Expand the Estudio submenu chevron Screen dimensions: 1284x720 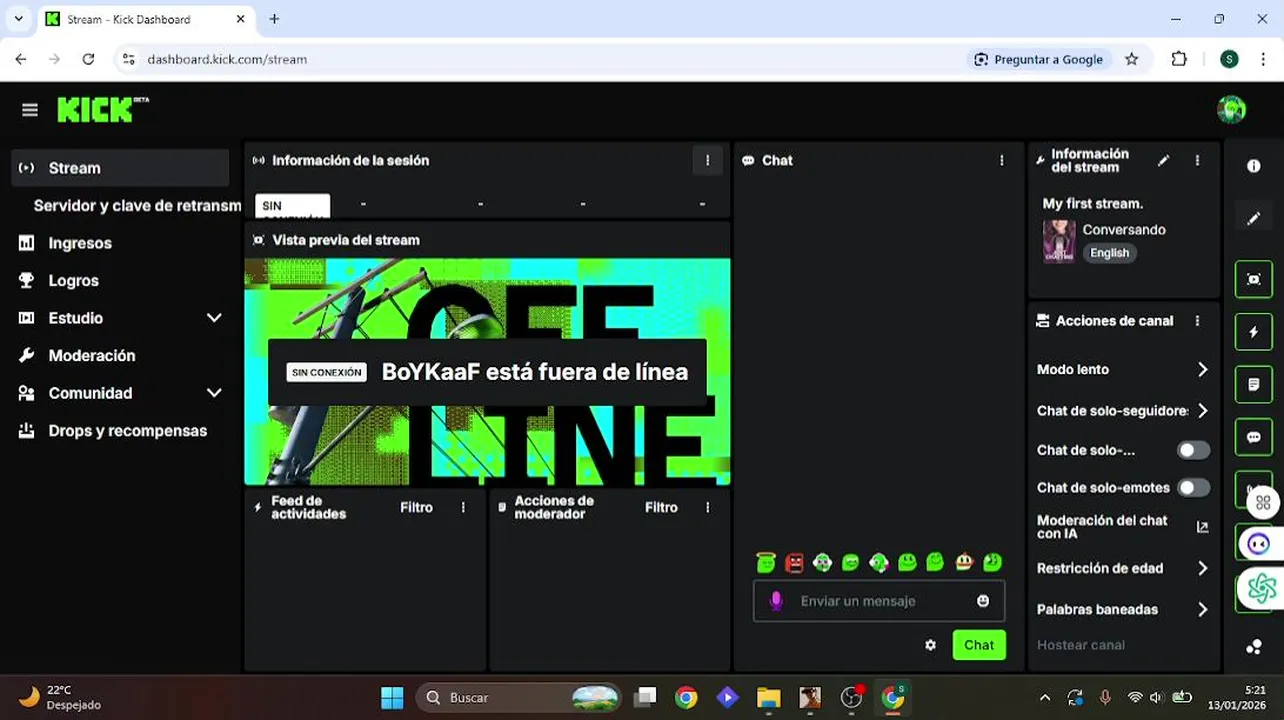coord(214,318)
